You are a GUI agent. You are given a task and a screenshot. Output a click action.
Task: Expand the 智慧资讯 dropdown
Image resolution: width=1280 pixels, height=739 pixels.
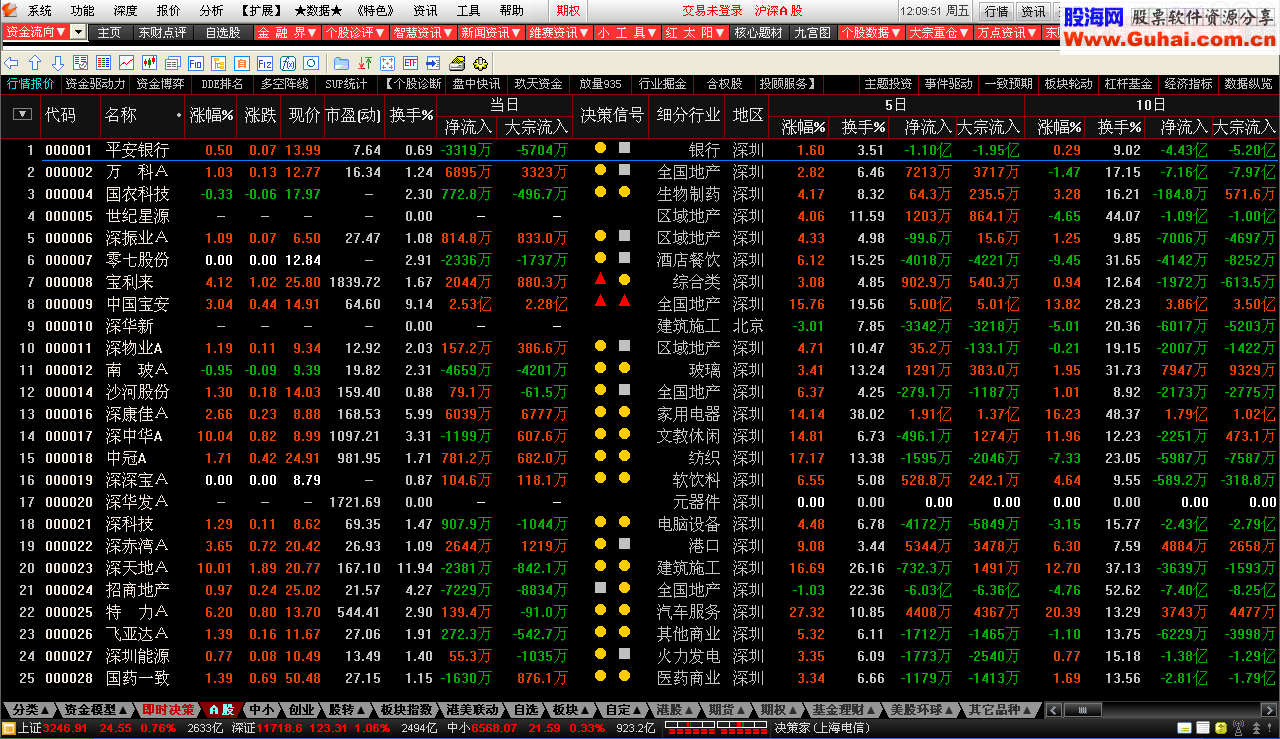[x=424, y=32]
